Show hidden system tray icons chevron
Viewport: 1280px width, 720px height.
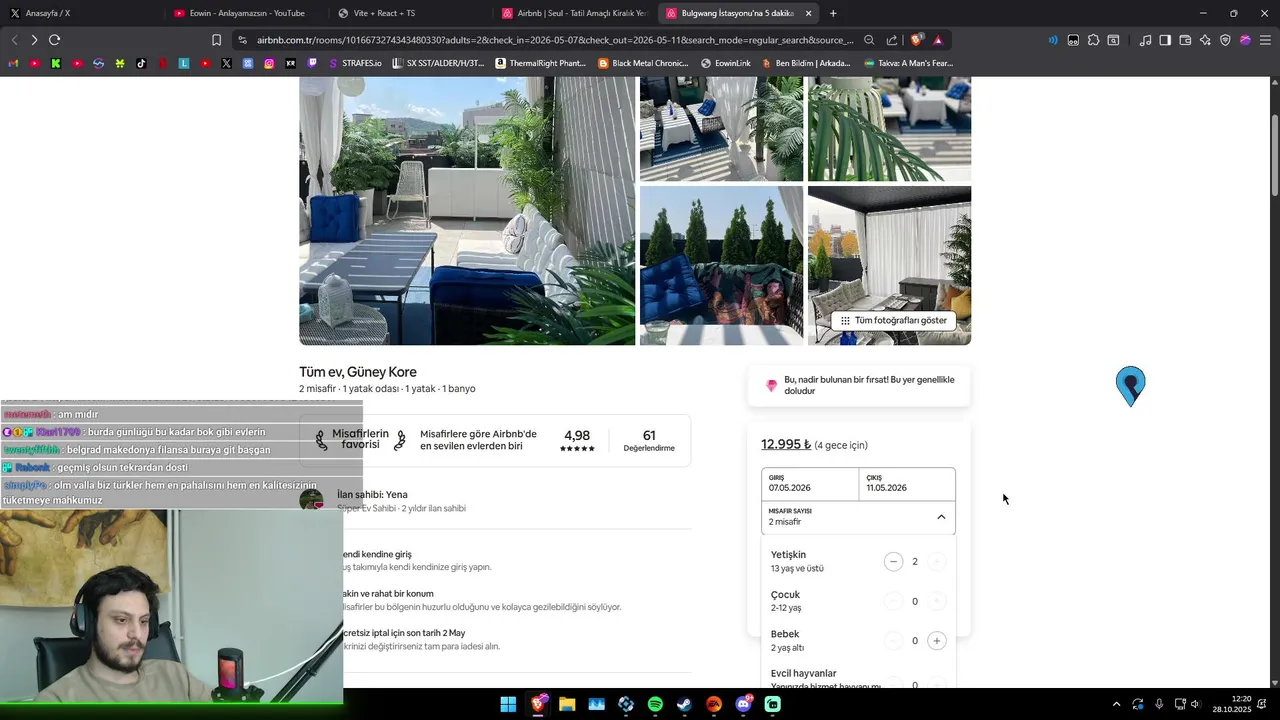(x=1116, y=704)
